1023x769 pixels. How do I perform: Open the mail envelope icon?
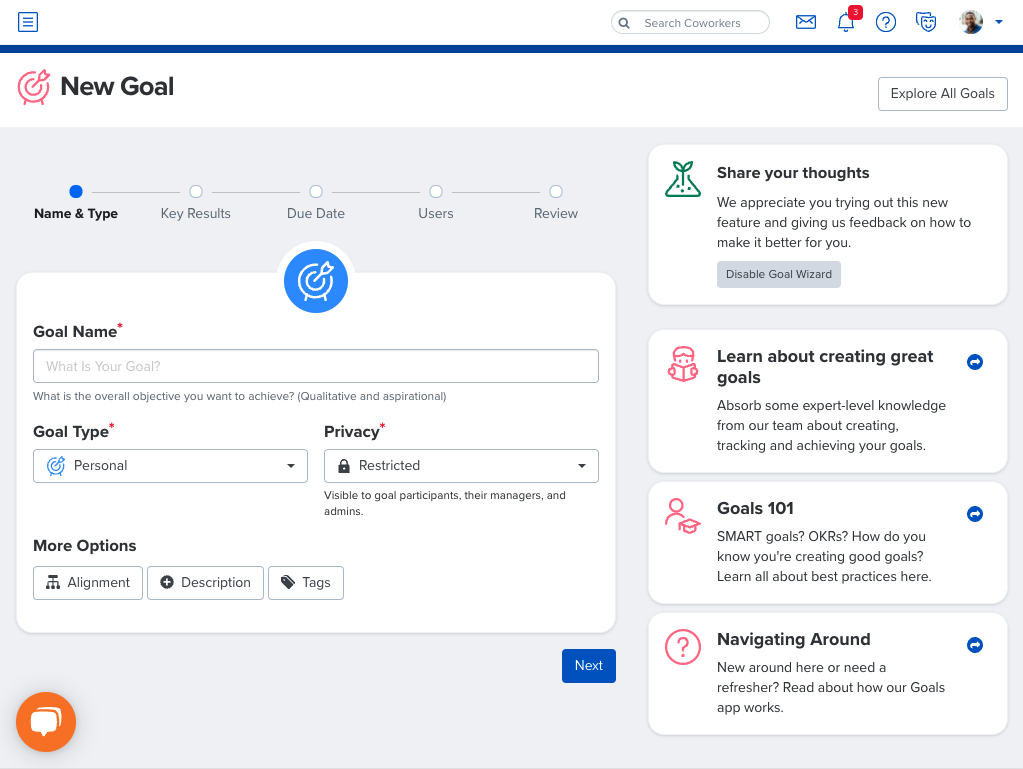pyautogui.click(x=806, y=22)
